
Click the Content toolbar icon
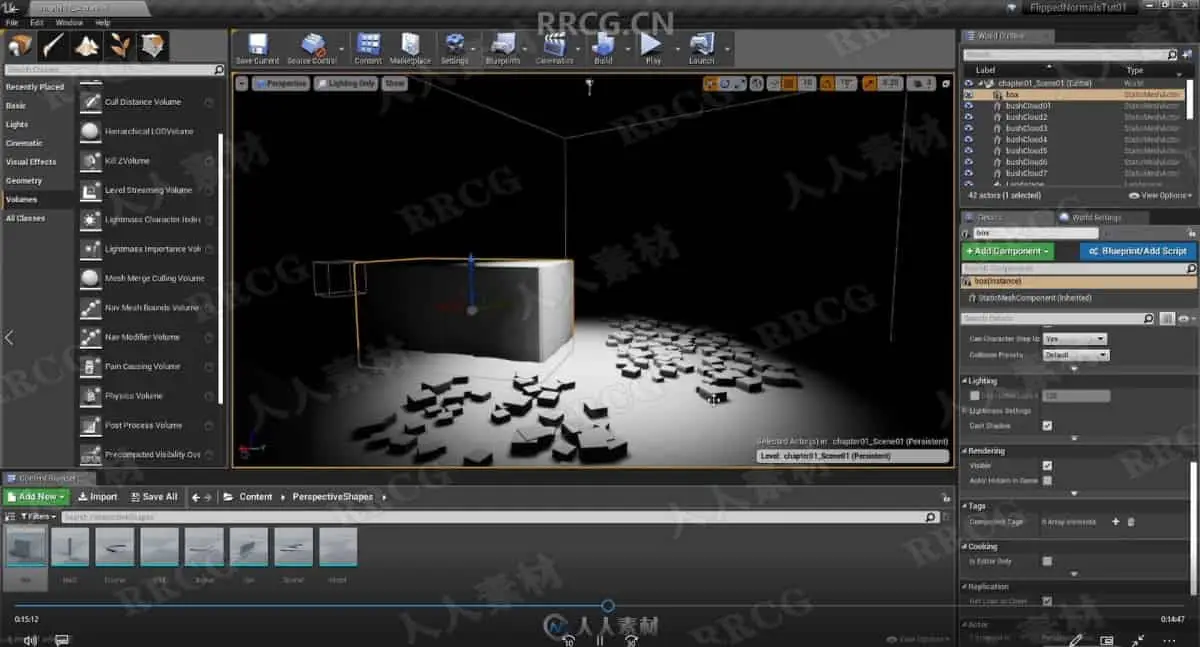(x=368, y=44)
